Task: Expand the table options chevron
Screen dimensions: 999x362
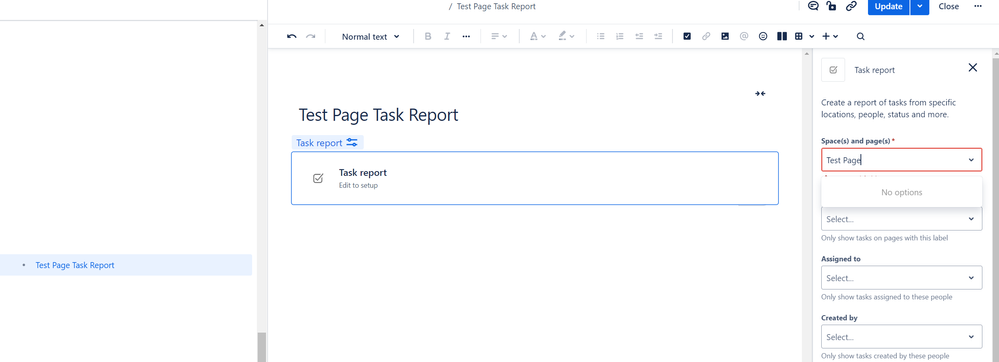Action: pos(812,36)
